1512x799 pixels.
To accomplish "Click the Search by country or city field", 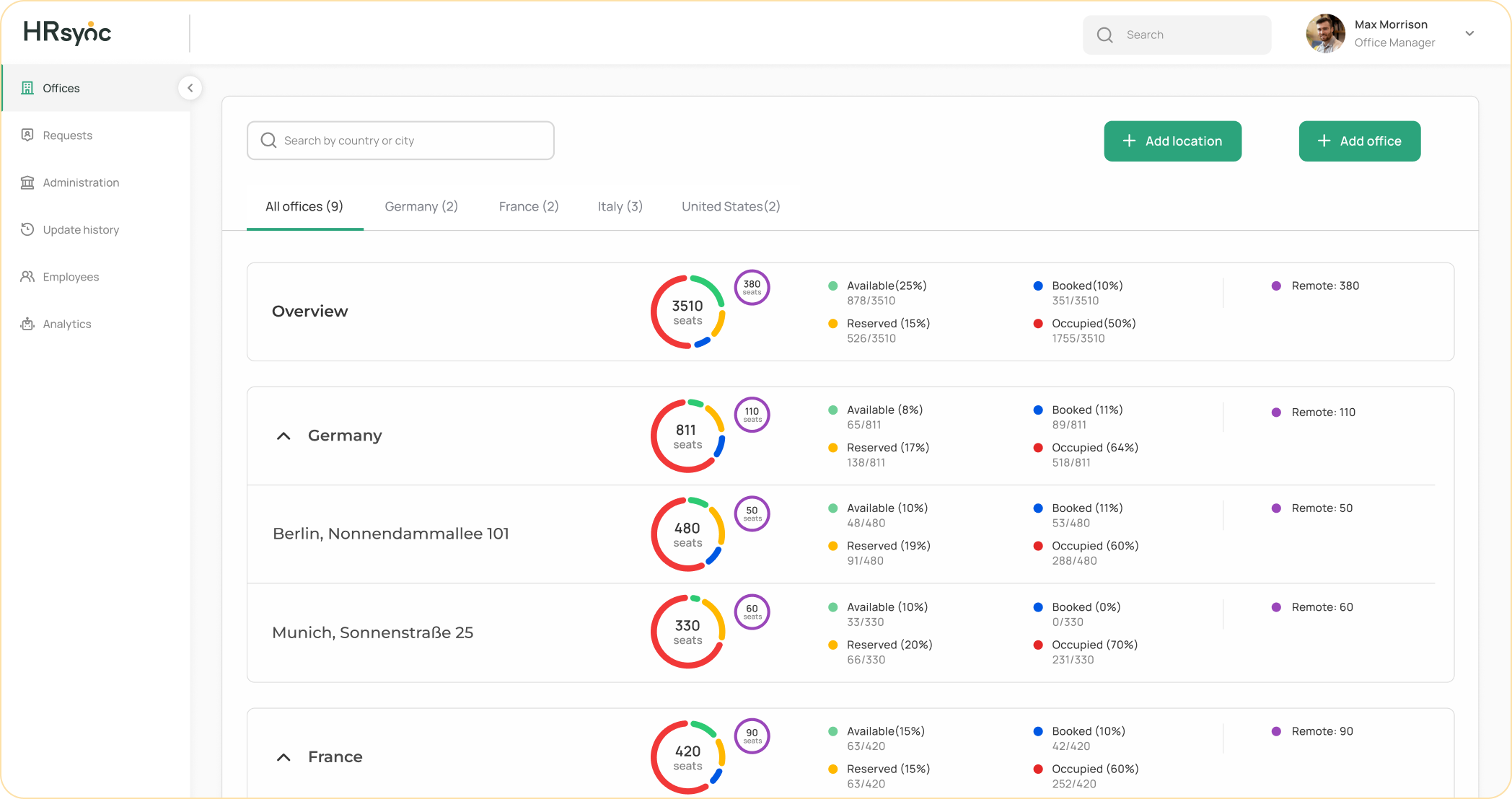I will tap(401, 140).
